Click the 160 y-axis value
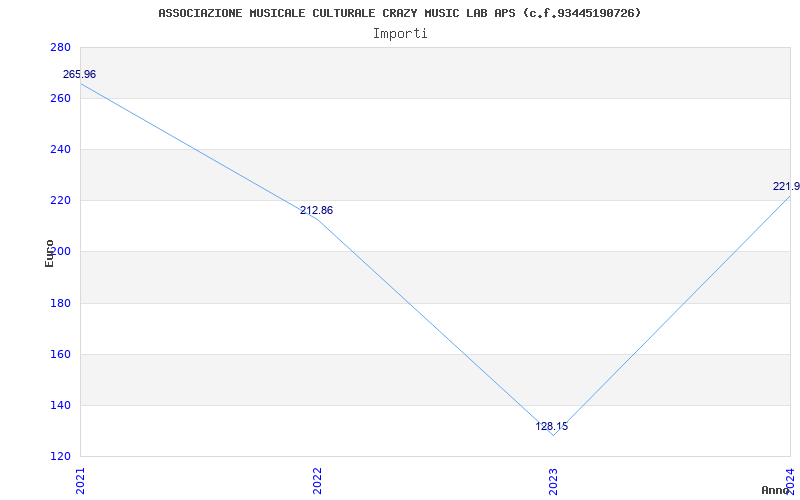The image size is (800, 500). pos(60,355)
